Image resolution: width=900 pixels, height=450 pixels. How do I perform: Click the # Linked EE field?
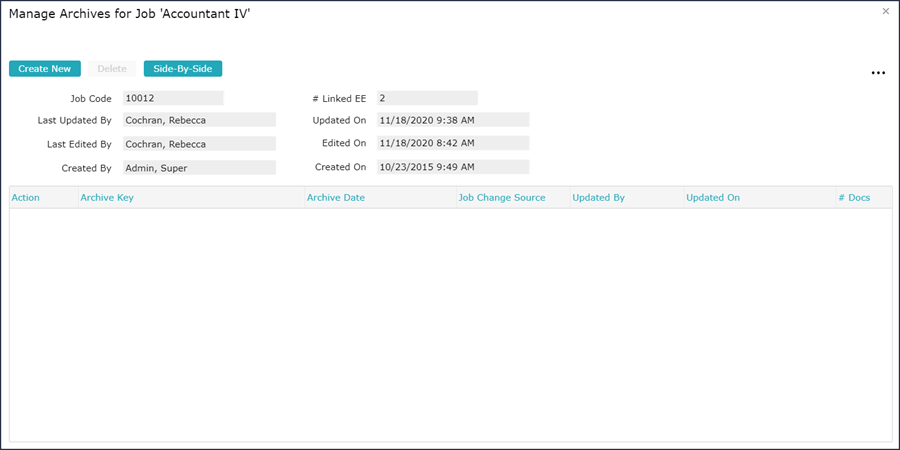[427, 98]
